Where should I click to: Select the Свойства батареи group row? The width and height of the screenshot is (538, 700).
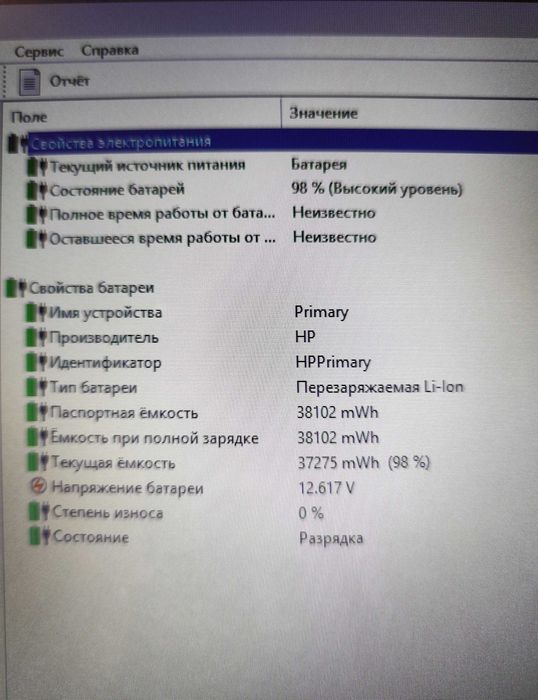point(92,288)
